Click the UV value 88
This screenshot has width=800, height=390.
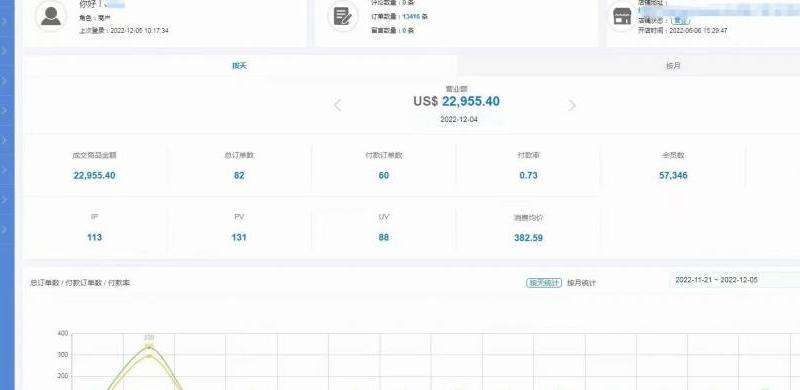click(384, 237)
